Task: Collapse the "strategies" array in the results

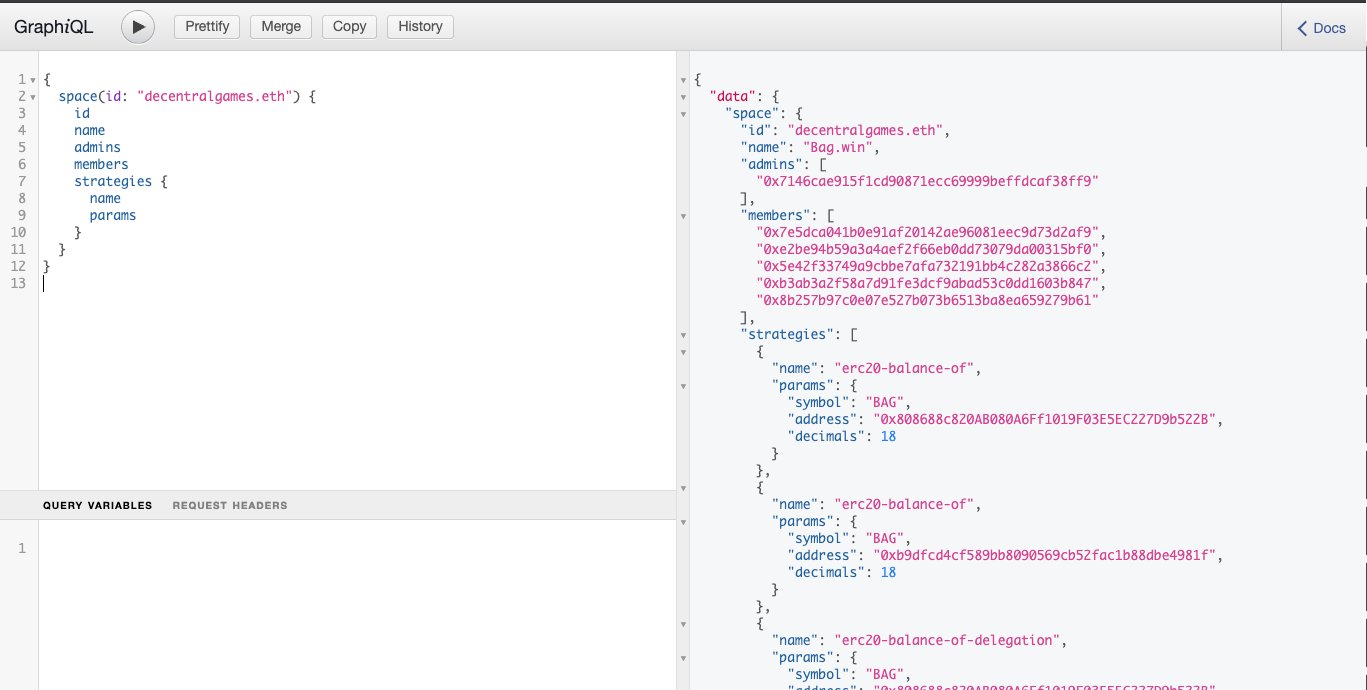Action: [683, 335]
